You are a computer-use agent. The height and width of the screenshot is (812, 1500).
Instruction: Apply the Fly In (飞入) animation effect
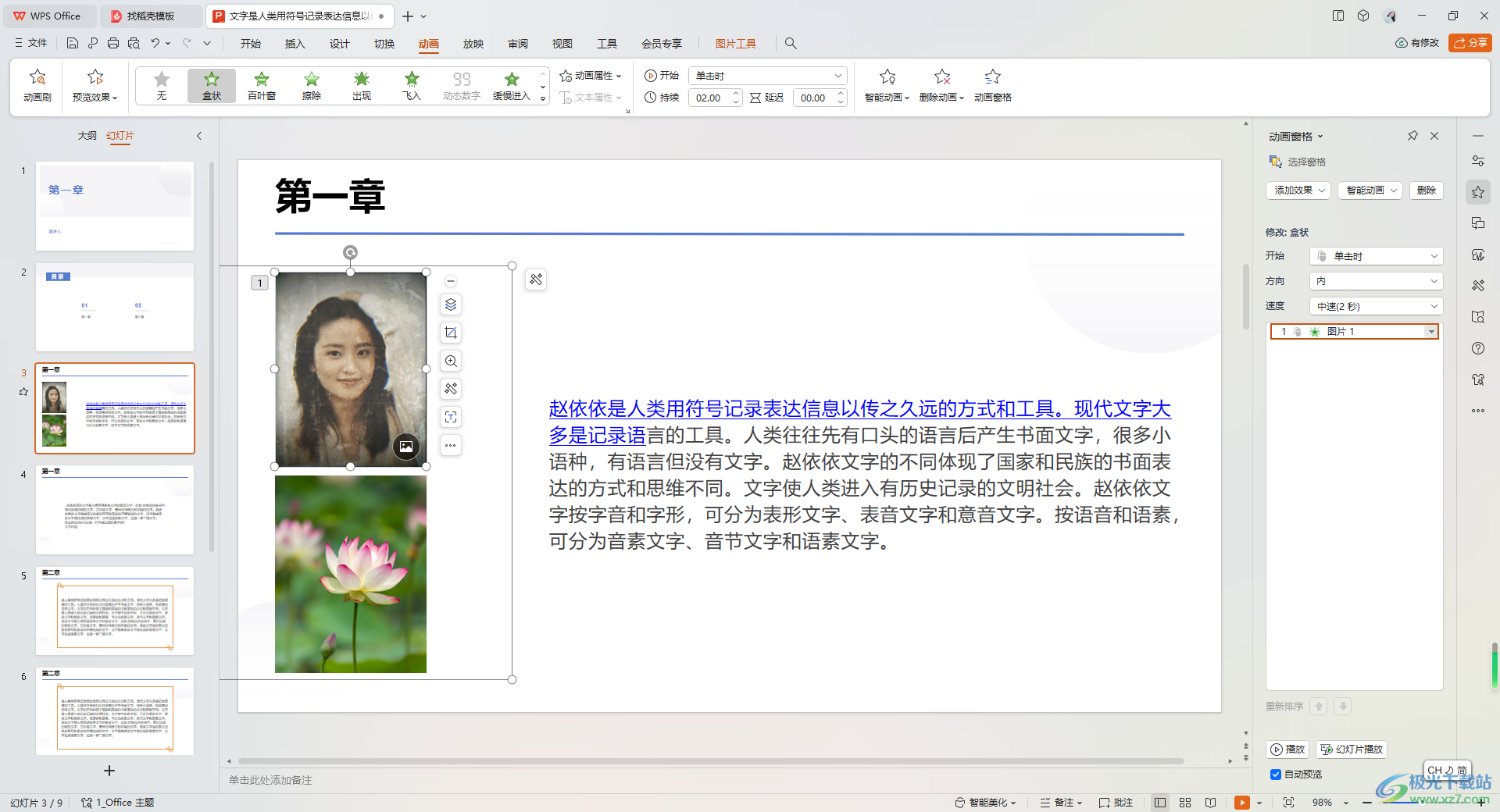[x=412, y=85]
